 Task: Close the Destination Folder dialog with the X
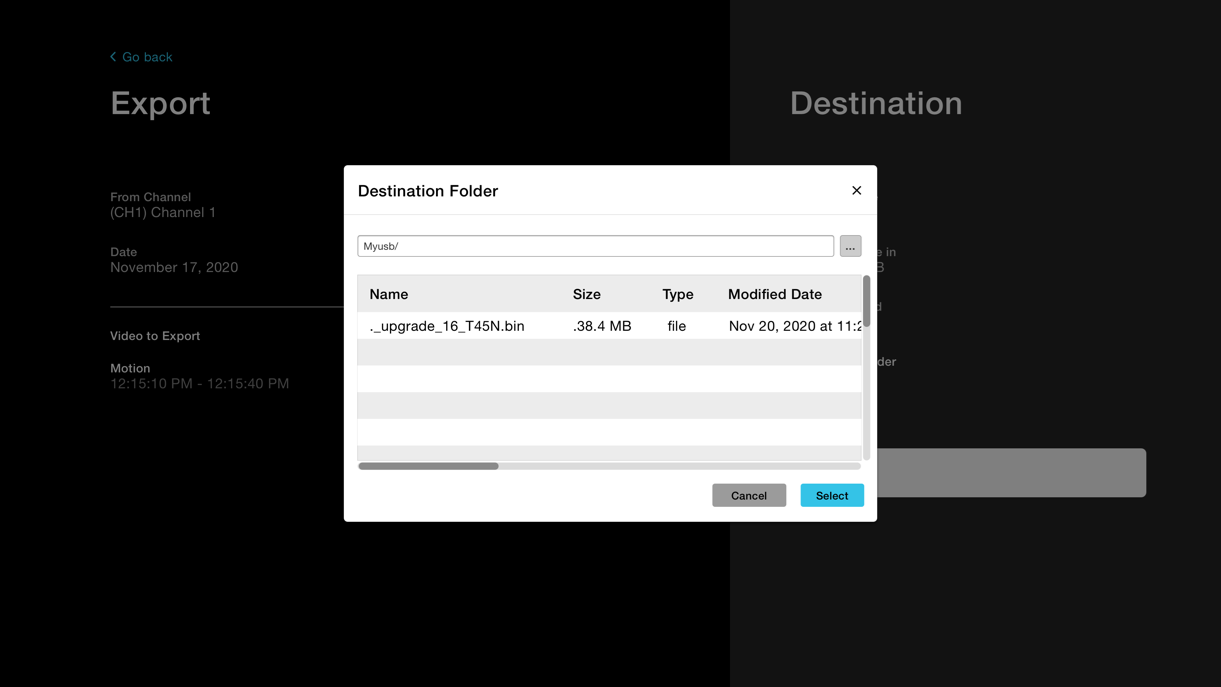856,190
